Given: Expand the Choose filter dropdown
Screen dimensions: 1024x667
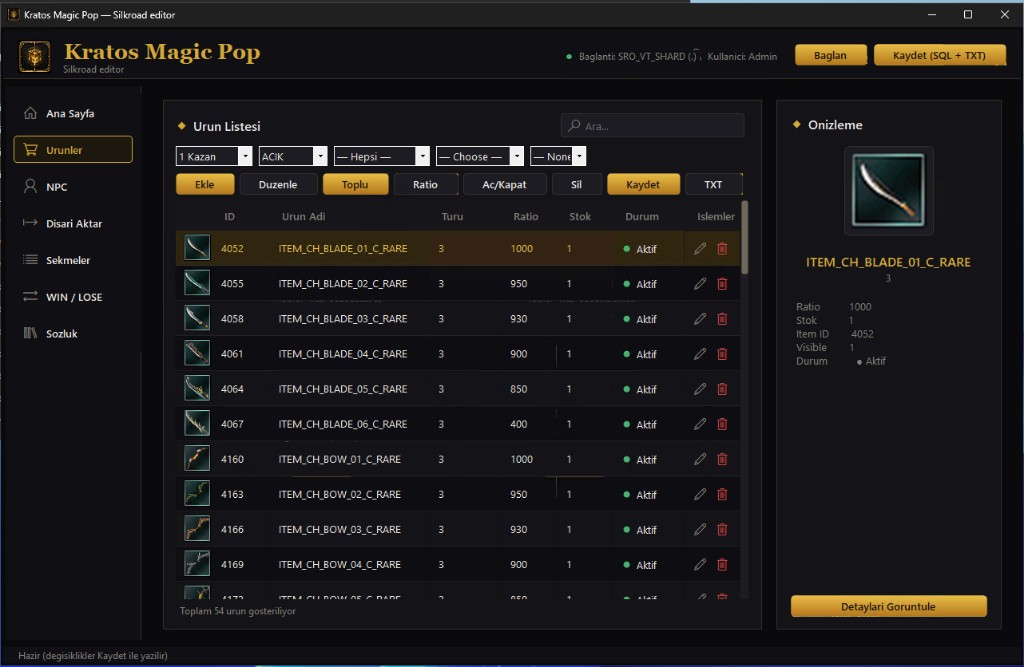Looking at the screenshot, I should [x=479, y=156].
